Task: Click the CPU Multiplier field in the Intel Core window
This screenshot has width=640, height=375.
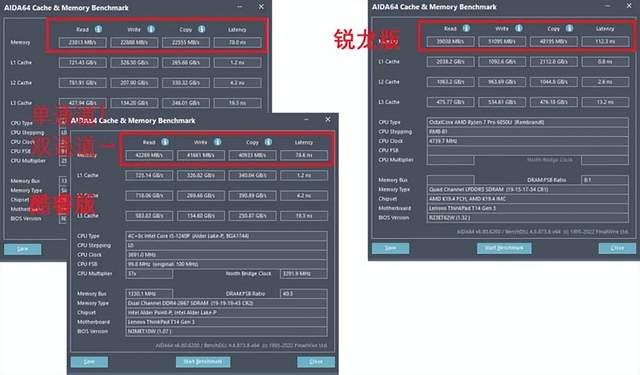Action: pyautogui.click(x=149, y=274)
